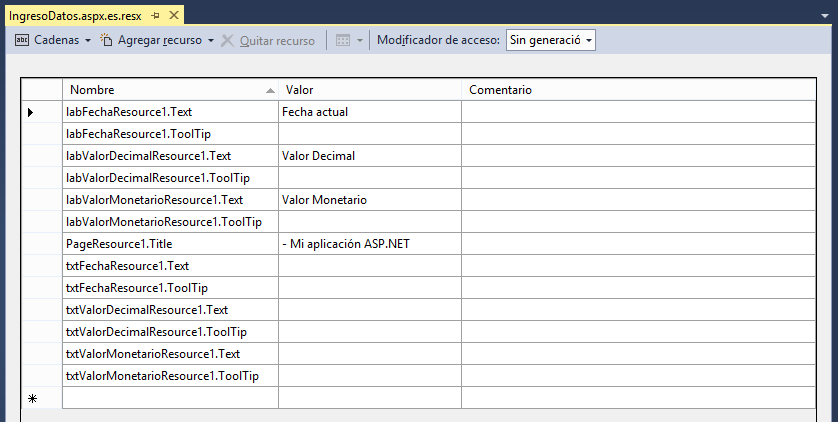
Task: Open the Modificador de acceso combo box
Action: tap(550, 40)
